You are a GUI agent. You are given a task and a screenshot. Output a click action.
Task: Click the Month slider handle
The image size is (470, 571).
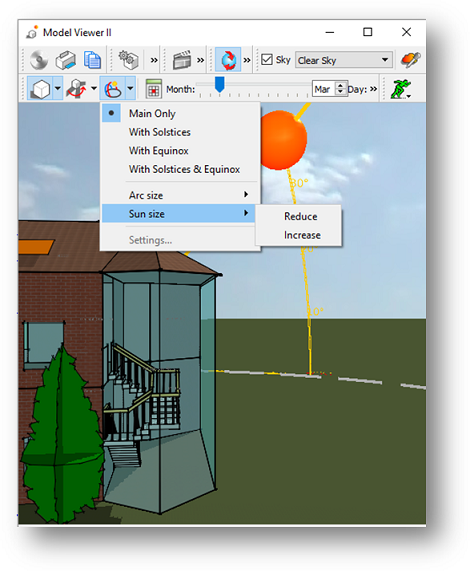pos(219,84)
